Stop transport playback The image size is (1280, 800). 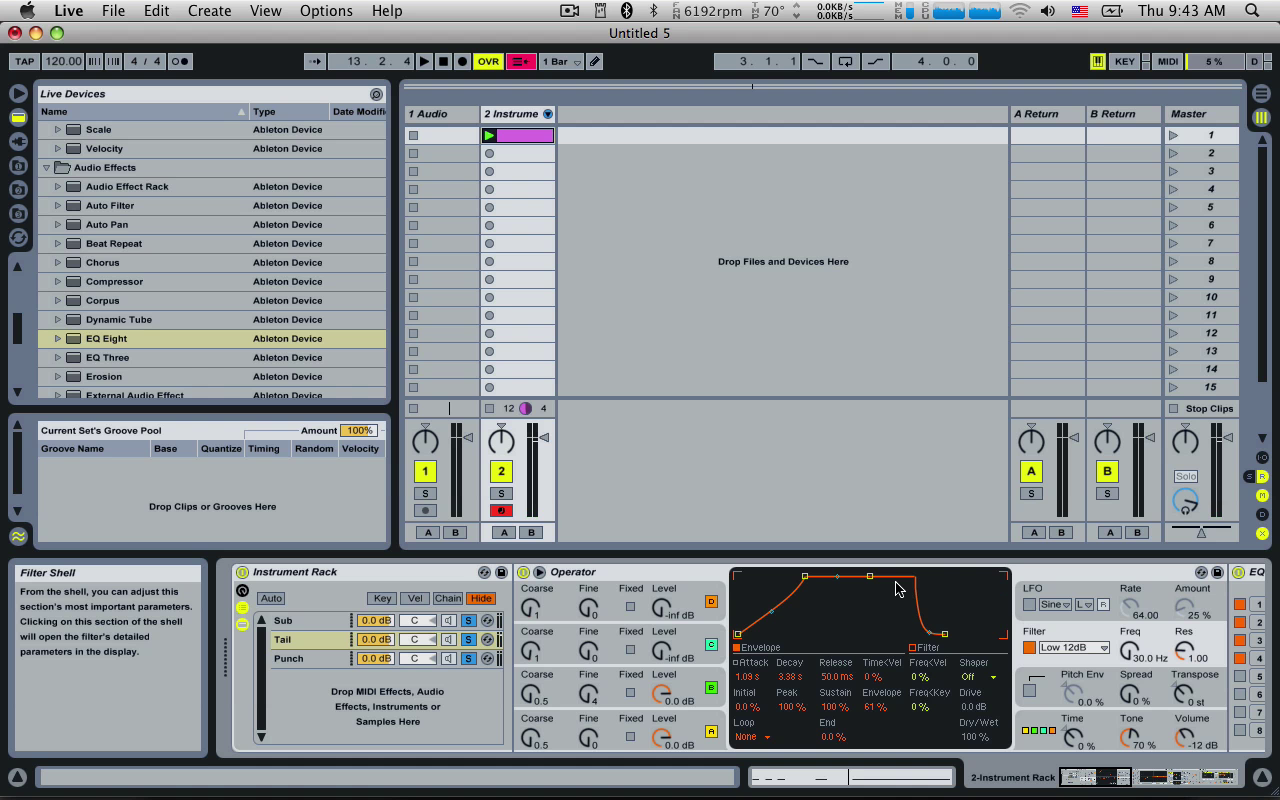443,61
